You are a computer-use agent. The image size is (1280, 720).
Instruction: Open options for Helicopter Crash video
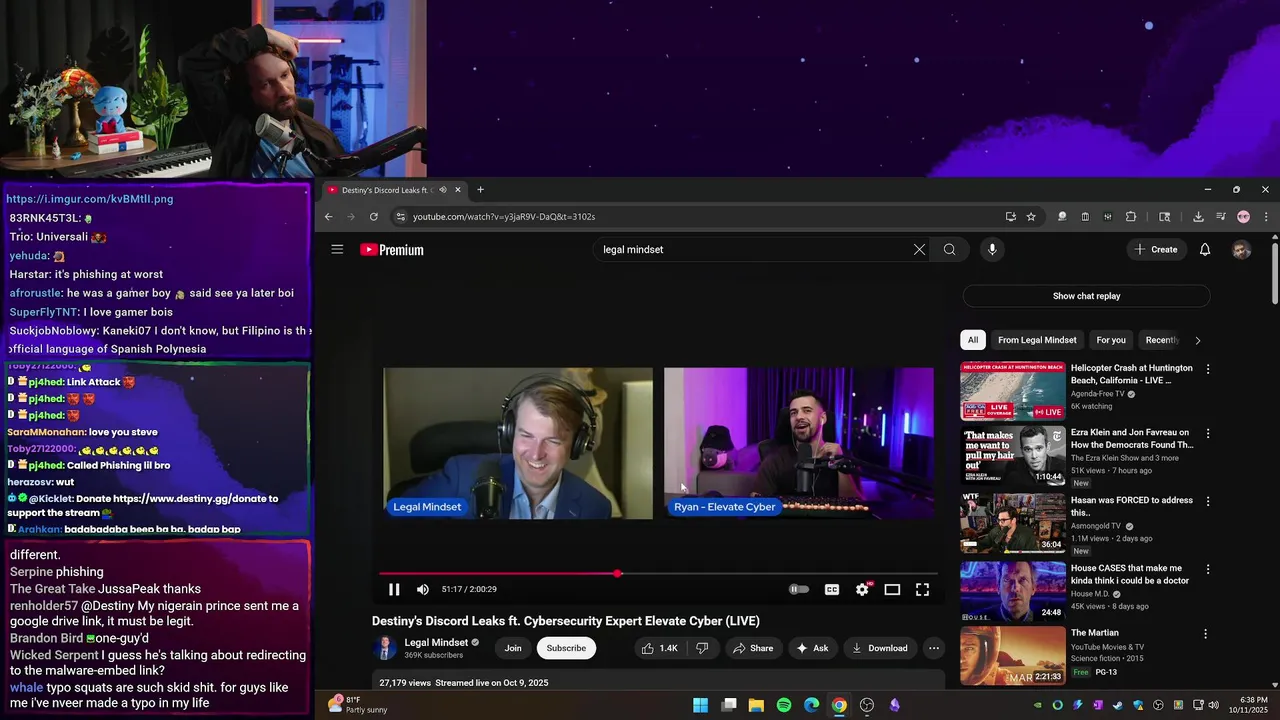1207,369
